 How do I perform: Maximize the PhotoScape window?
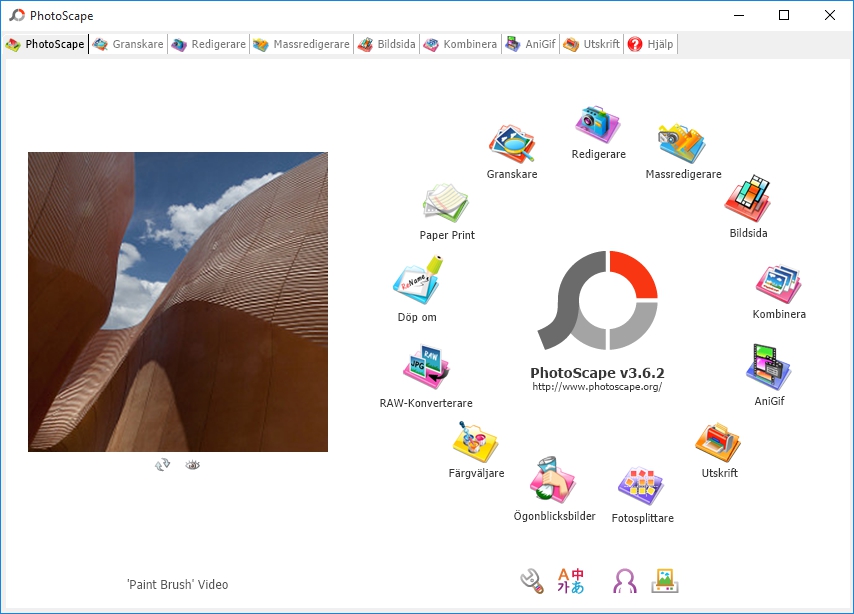pyautogui.click(x=784, y=15)
